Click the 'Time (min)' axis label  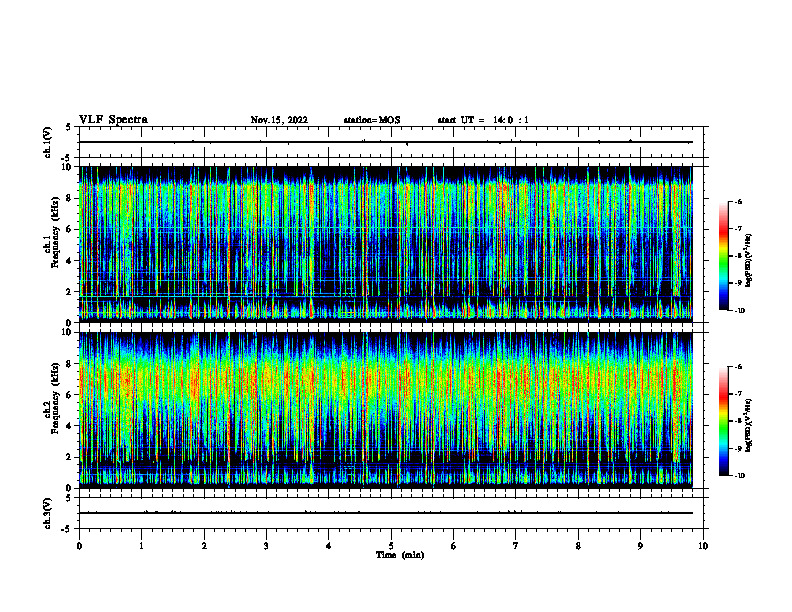tap(400, 555)
